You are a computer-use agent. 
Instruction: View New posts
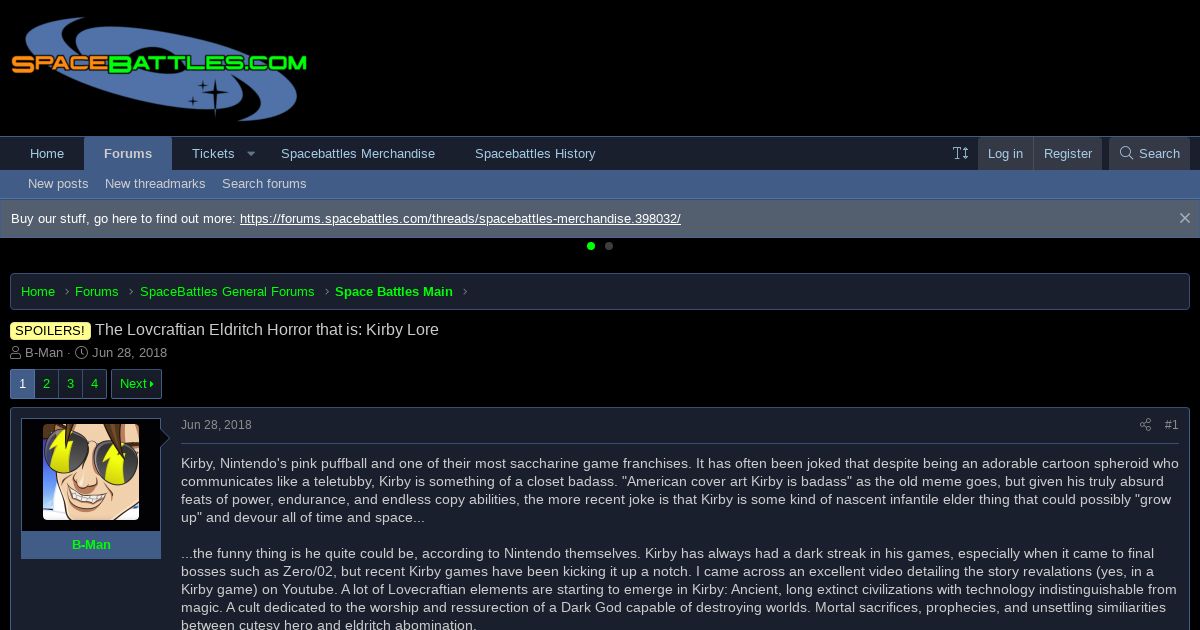(58, 184)
